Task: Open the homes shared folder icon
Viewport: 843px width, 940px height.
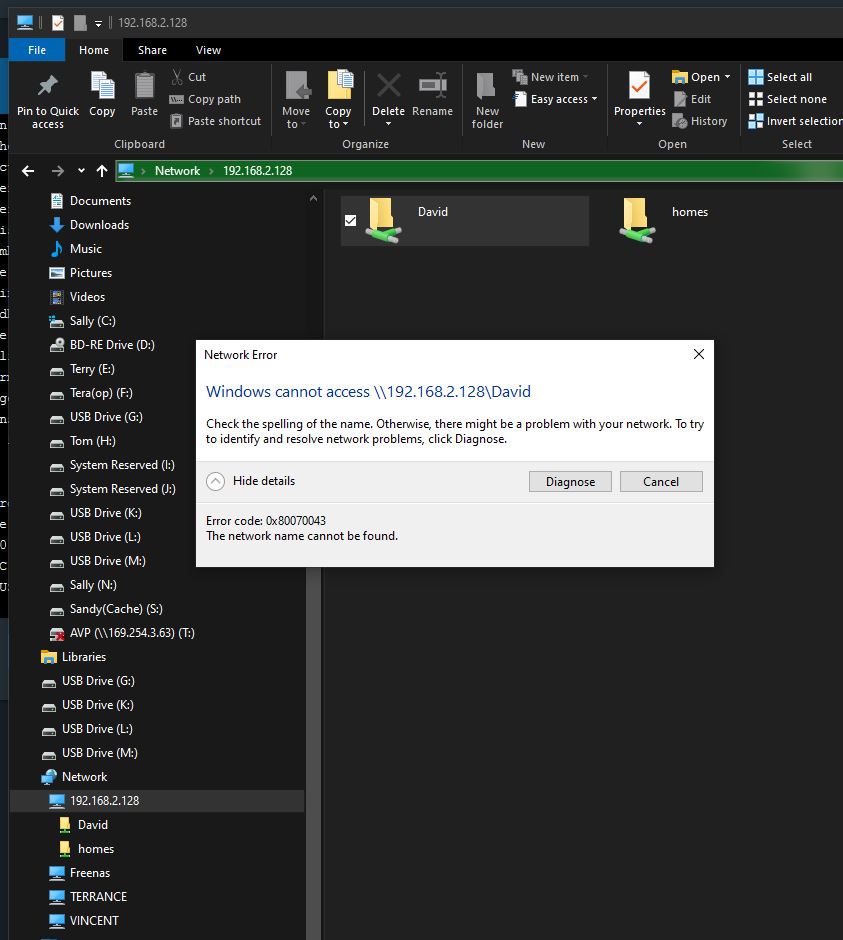Action: (x=637, y=221)
